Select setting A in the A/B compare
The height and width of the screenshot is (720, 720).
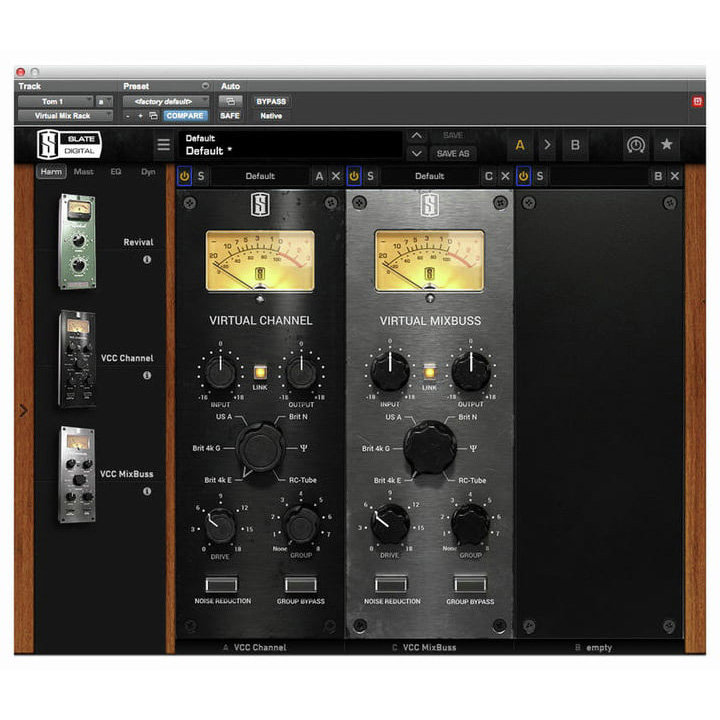pos(520,145)
